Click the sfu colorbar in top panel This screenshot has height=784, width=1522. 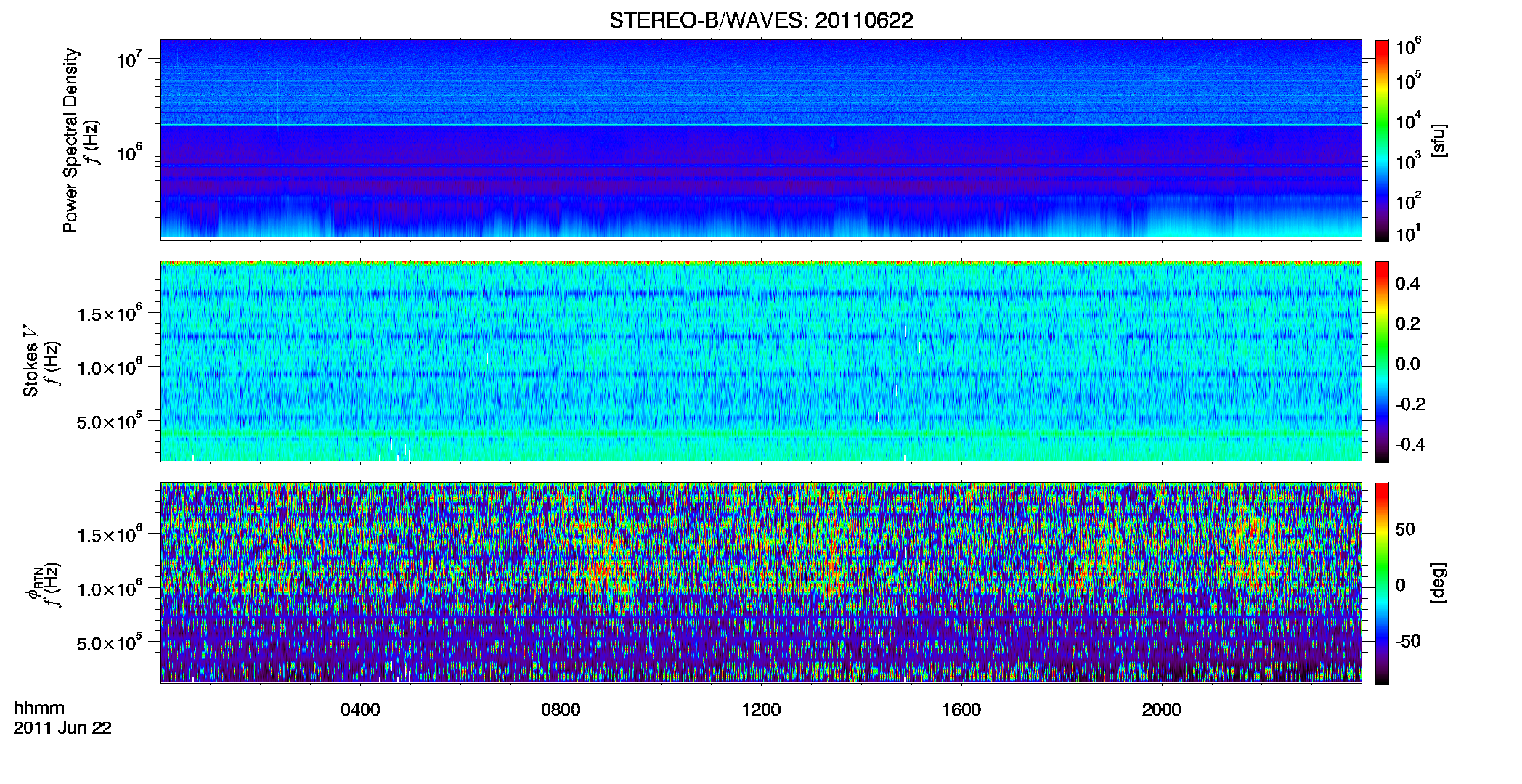point(1382,140)
